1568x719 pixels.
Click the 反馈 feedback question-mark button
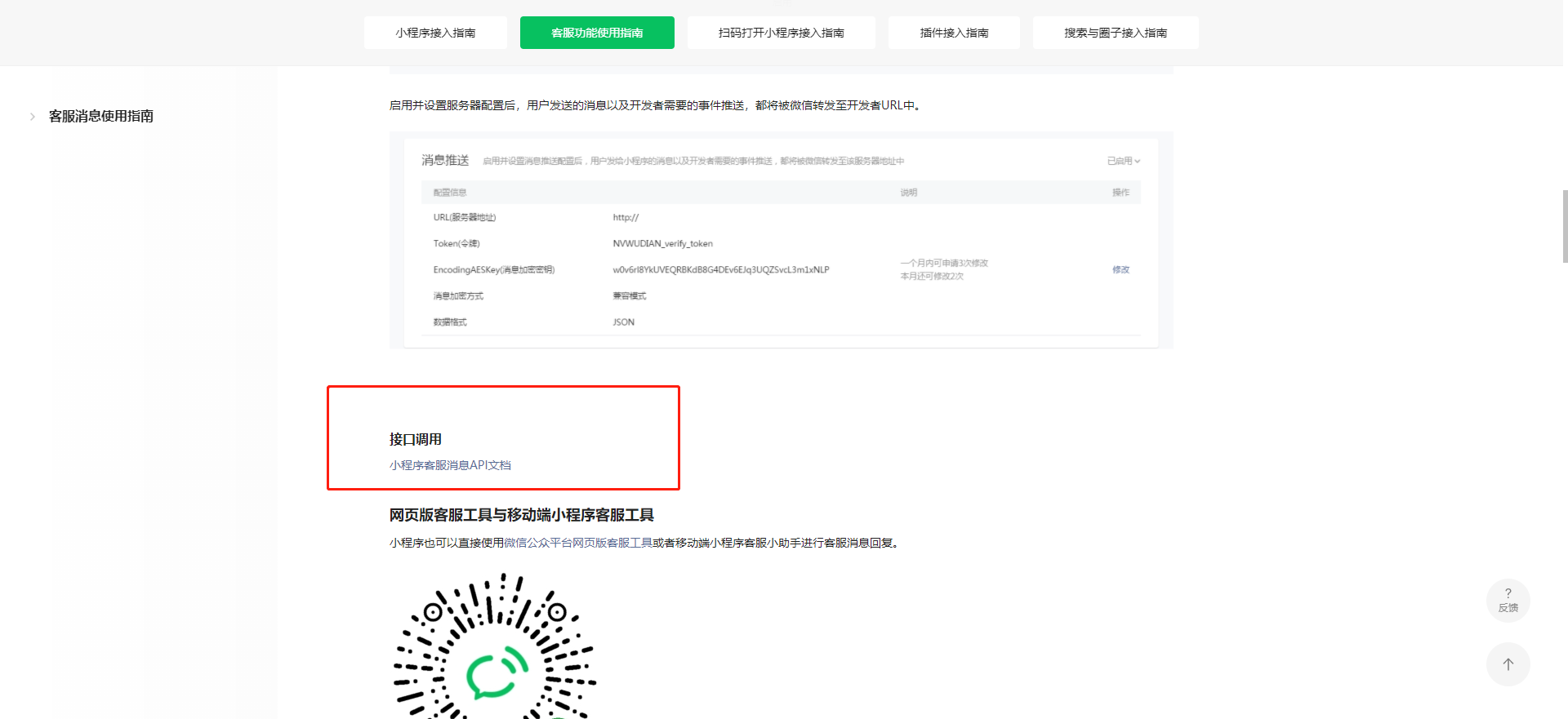[x=1508, y=601]
